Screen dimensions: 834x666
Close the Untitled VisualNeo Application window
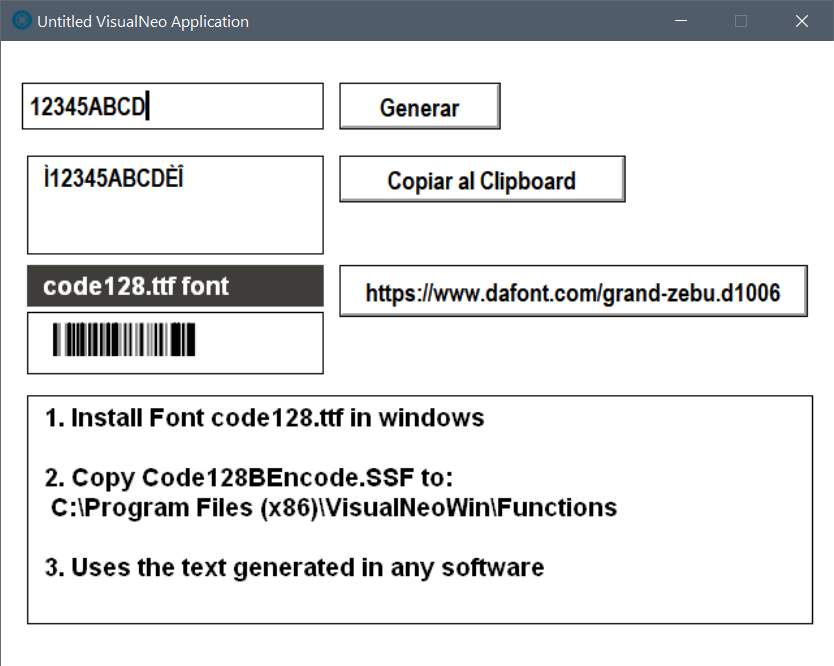[802, 21]
